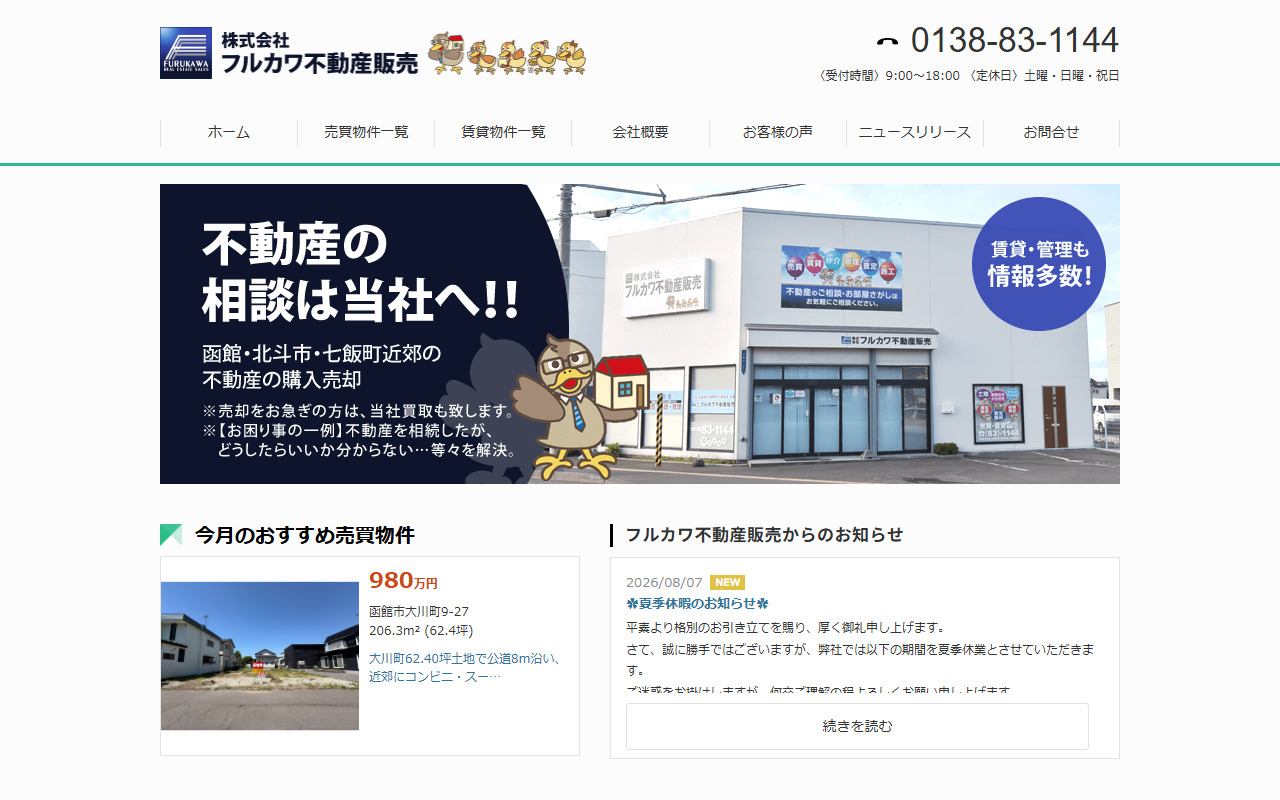1280x800 pixels.
Task: Click the 980万円 property price
Action: point(403,581)
